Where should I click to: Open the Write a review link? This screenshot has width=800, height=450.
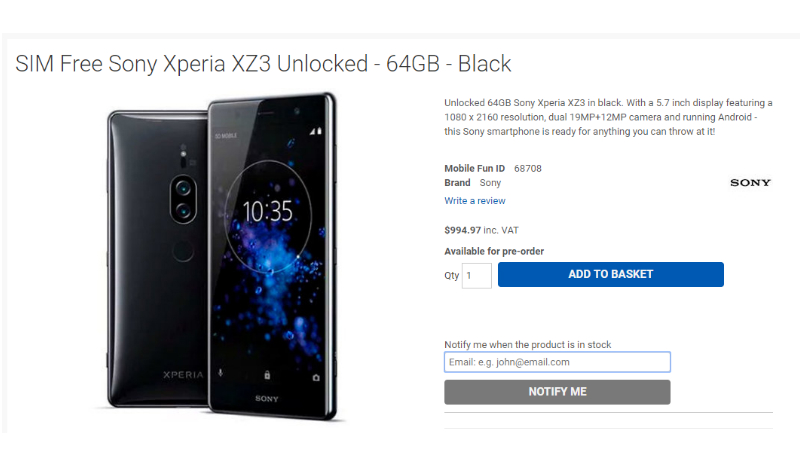[475, 201]
